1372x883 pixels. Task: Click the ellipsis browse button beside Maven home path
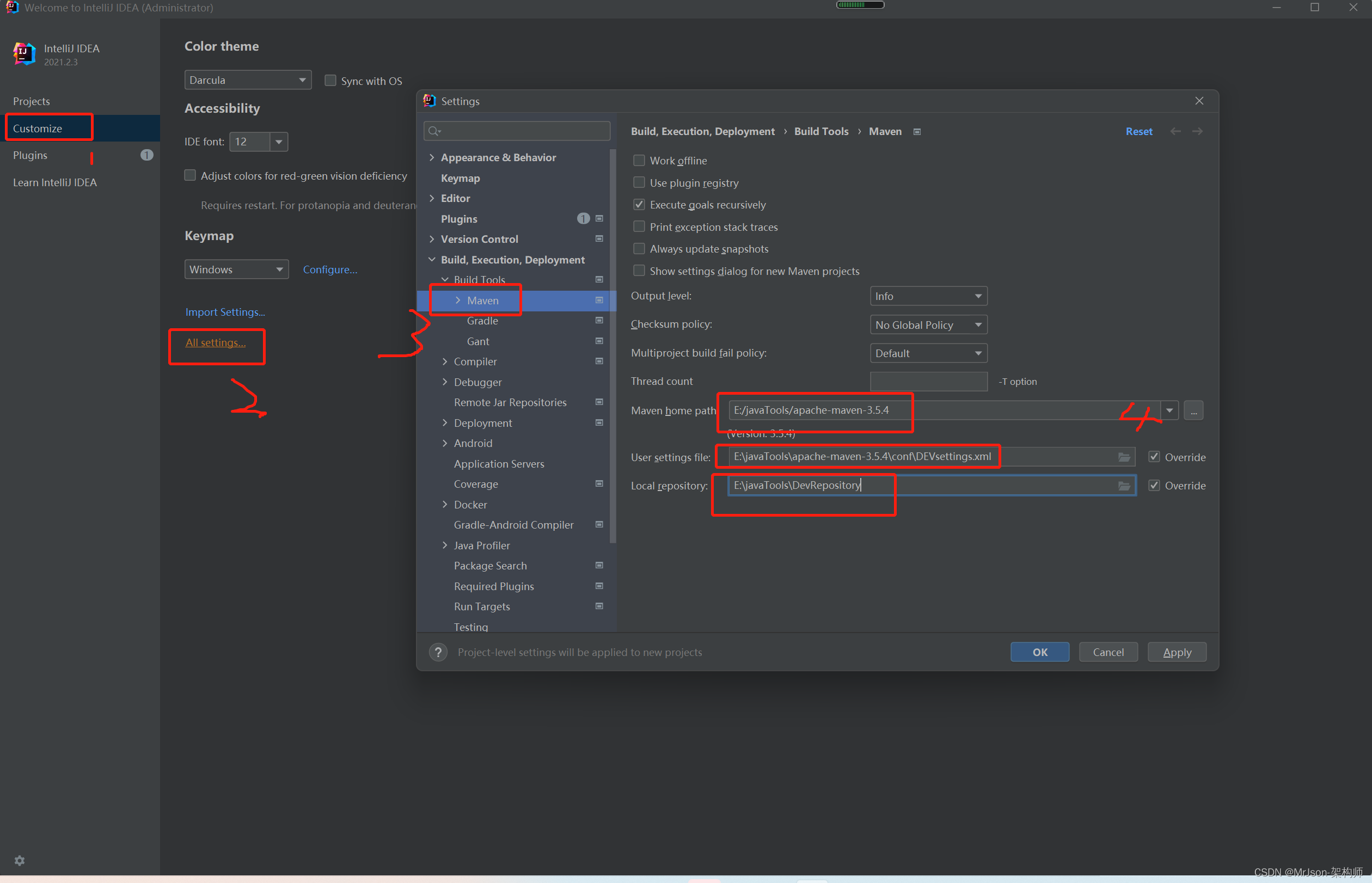click(x=1193, y=410)
